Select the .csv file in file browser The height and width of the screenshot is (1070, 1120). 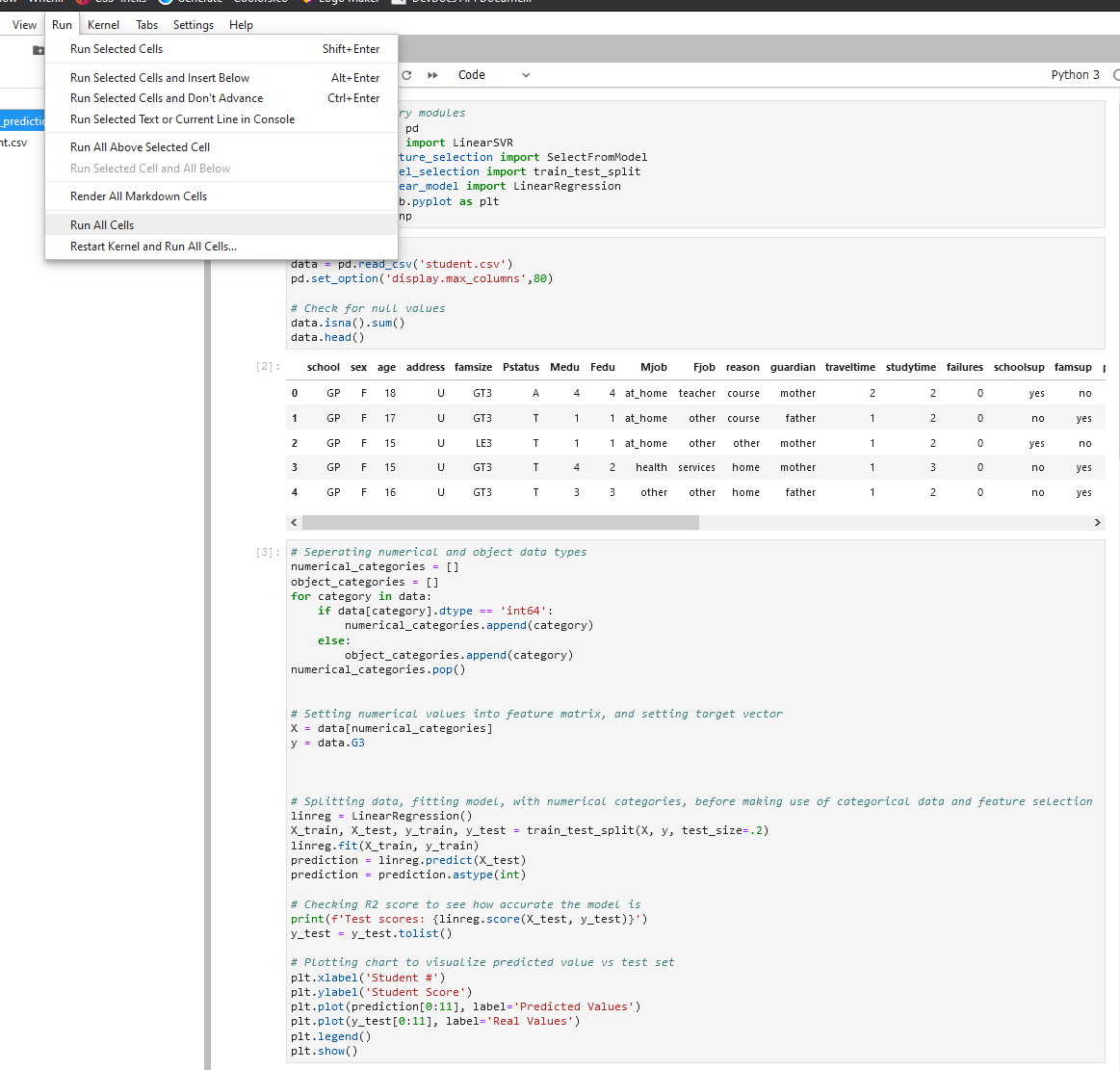point(14,143)
